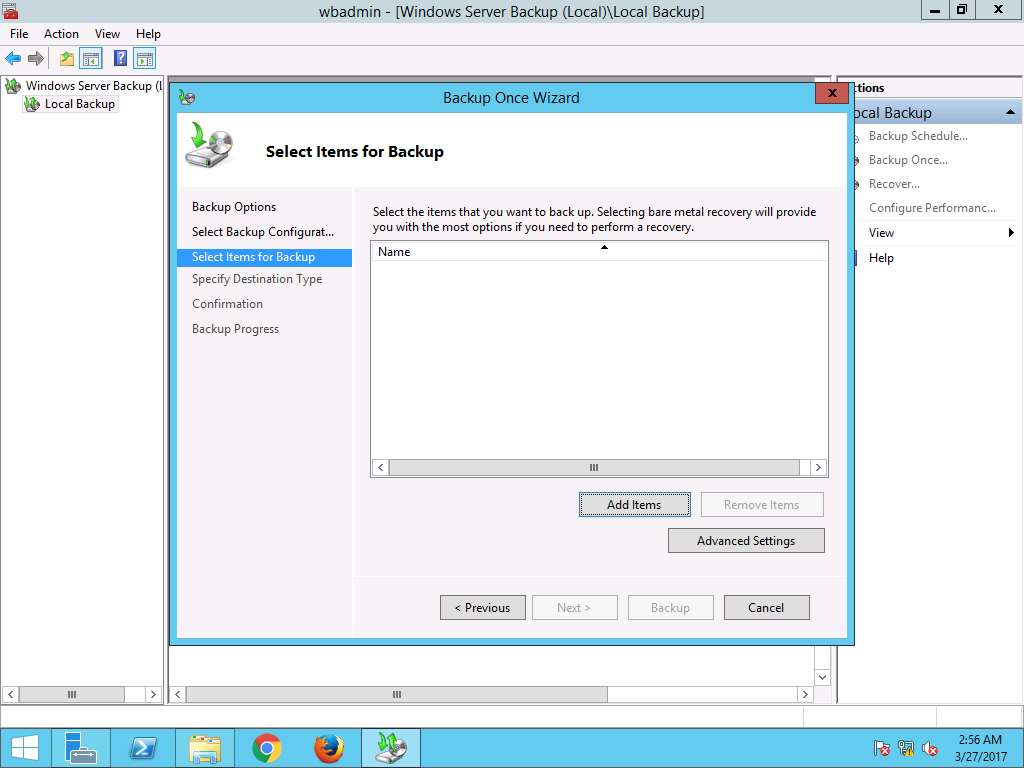Close the Backup Once Wizard dialog

(831, 93)
